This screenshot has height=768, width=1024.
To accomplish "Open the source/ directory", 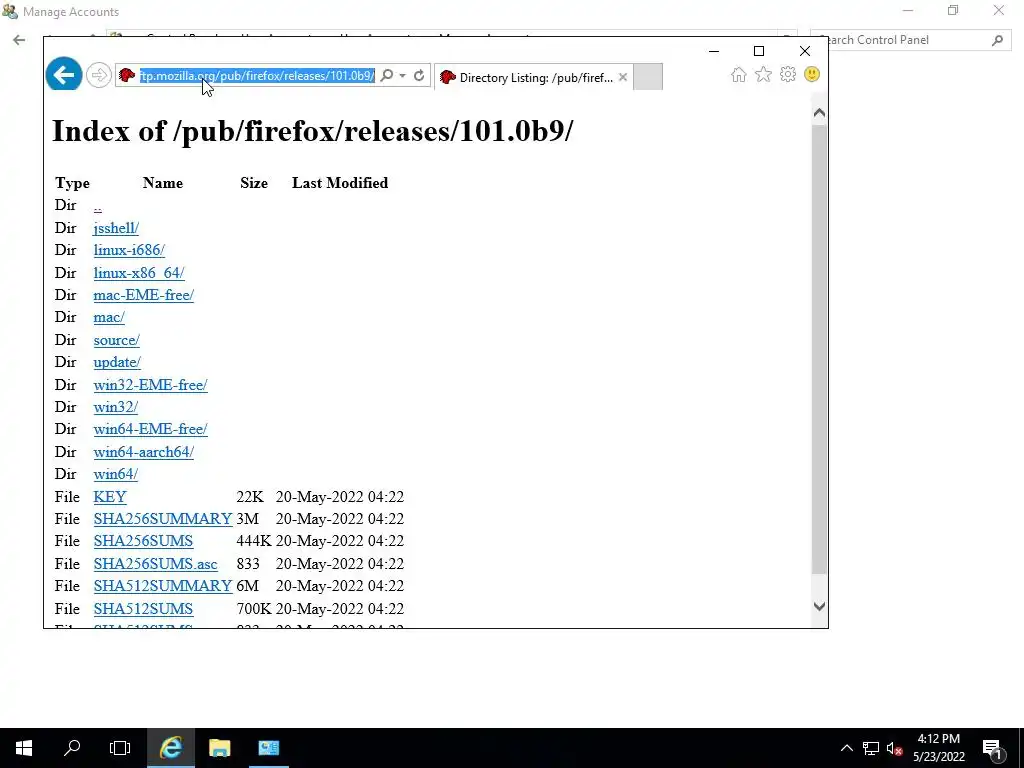I will point(116,340).
